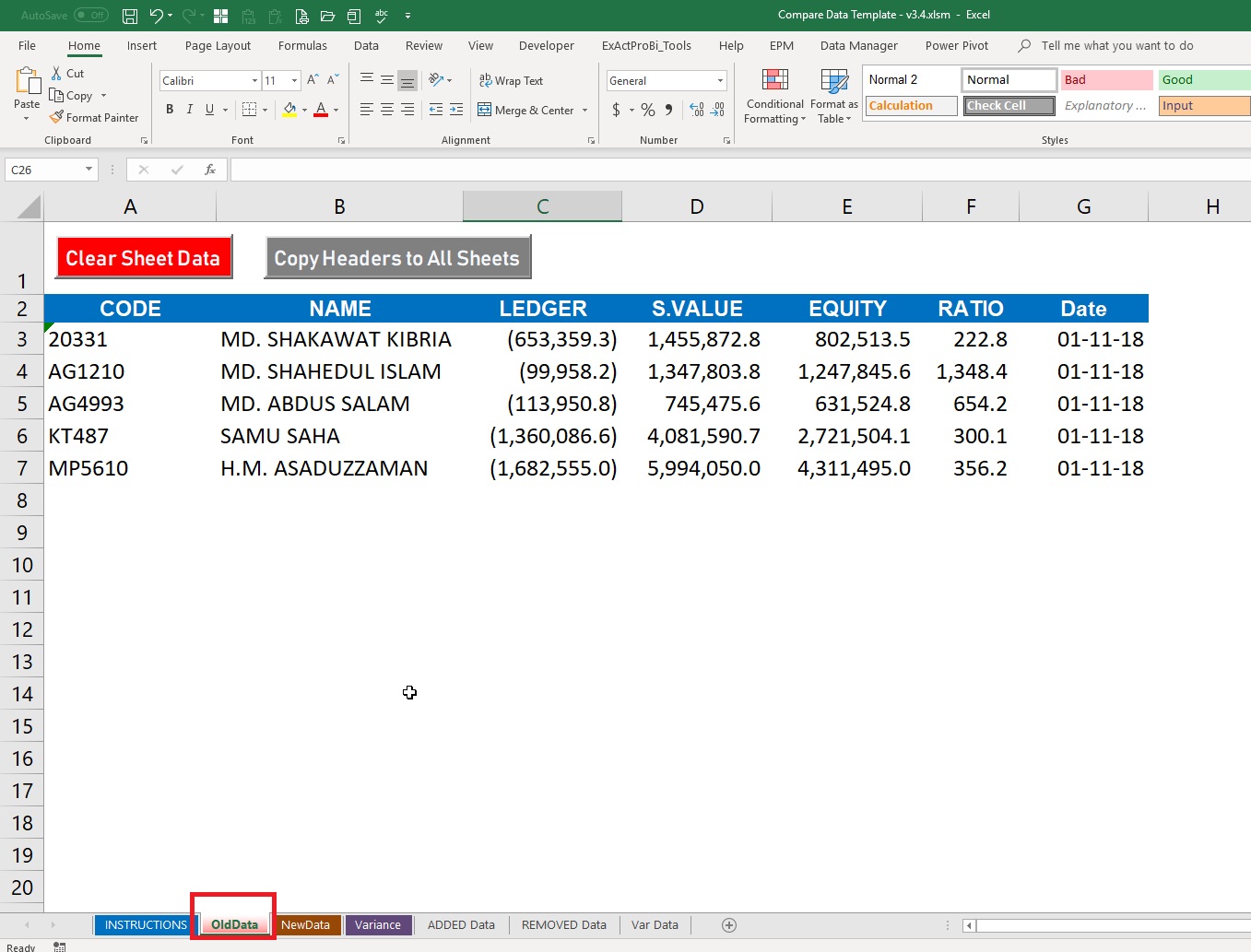1251x952 pixels.
Task: Open the Merge & Center dropdown arrow
Action: [584, 111]
